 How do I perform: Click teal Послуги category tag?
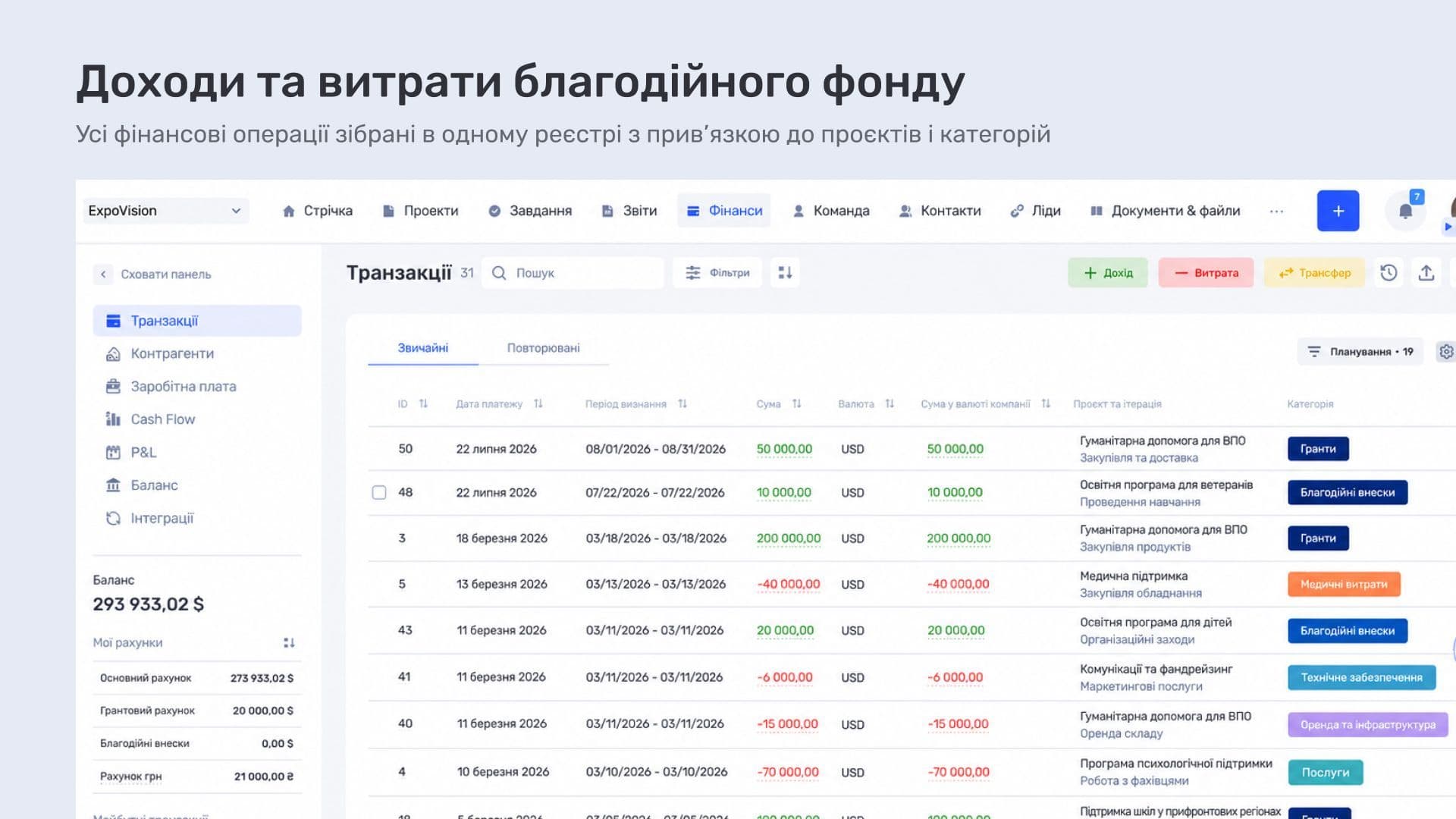click(1326, 773)
